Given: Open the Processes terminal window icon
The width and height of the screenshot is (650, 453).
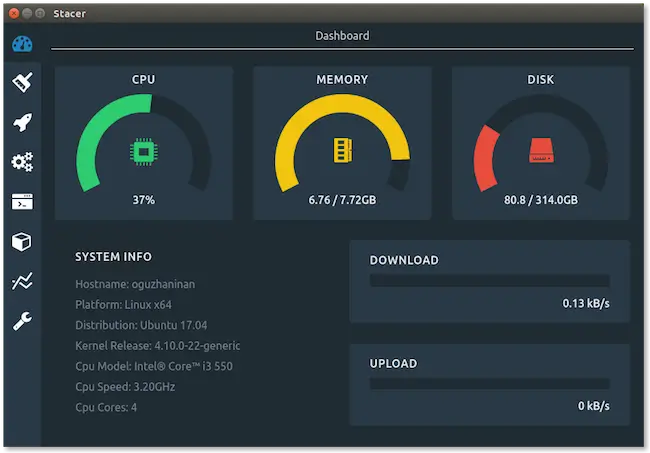Looking at the screenshot, I should pyautogui.click(x=22, y=201).
